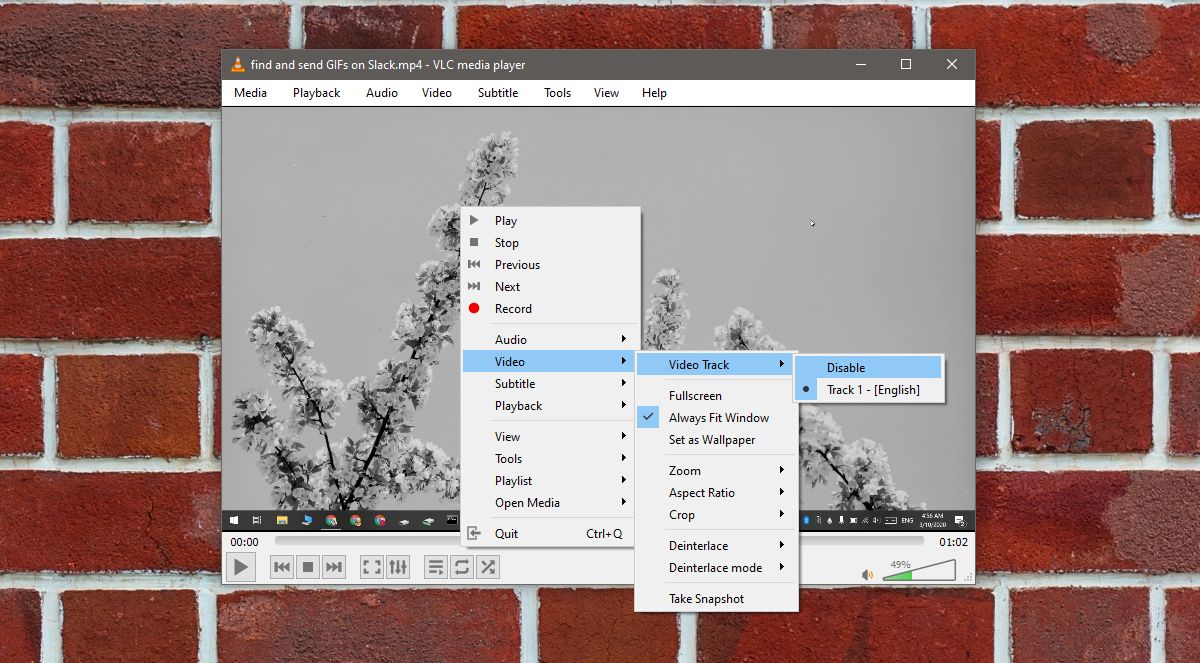1200x663 pixels.
Task: Expand the Tools submenu in the context menu
Action: point(550,459)
